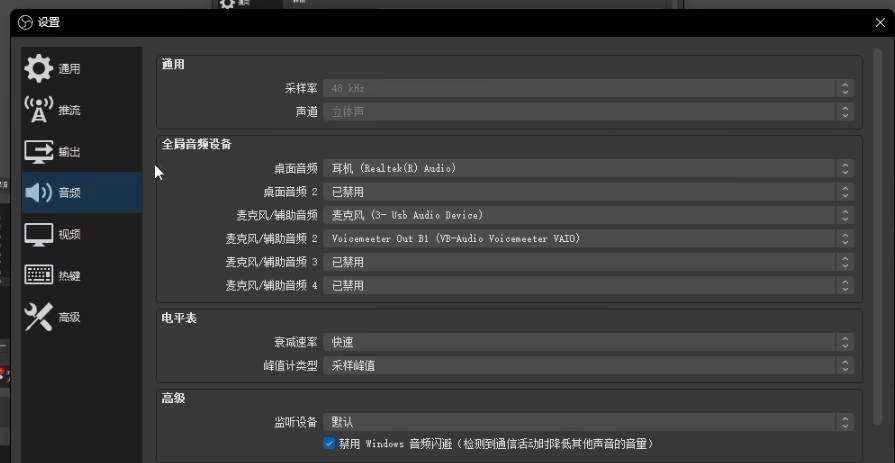The width and height of the screenshot is (895, 463).
Task: Switch to the 推流 tab label
Action: 69,110
